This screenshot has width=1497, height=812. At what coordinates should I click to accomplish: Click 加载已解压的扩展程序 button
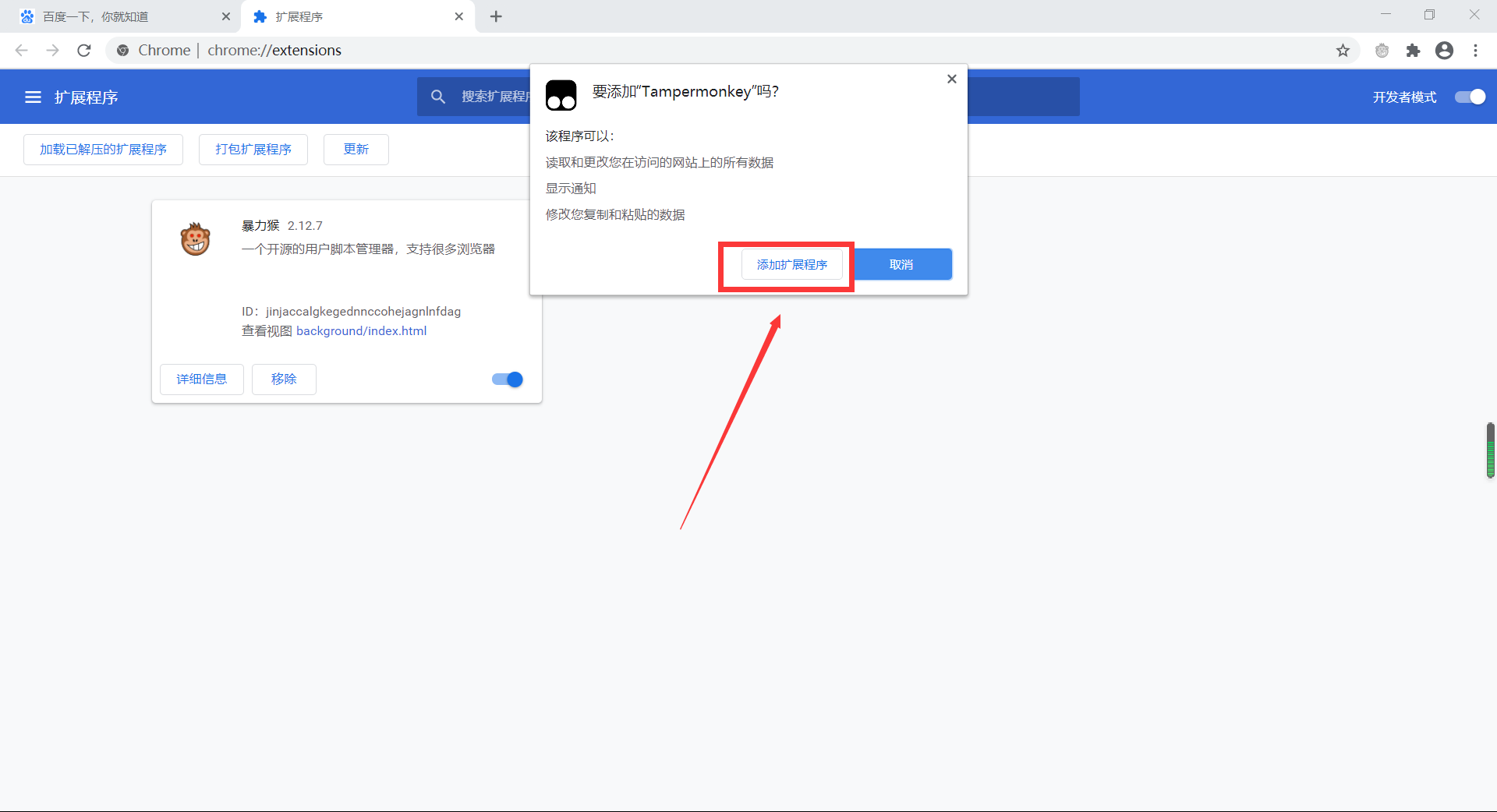(103, 150)
